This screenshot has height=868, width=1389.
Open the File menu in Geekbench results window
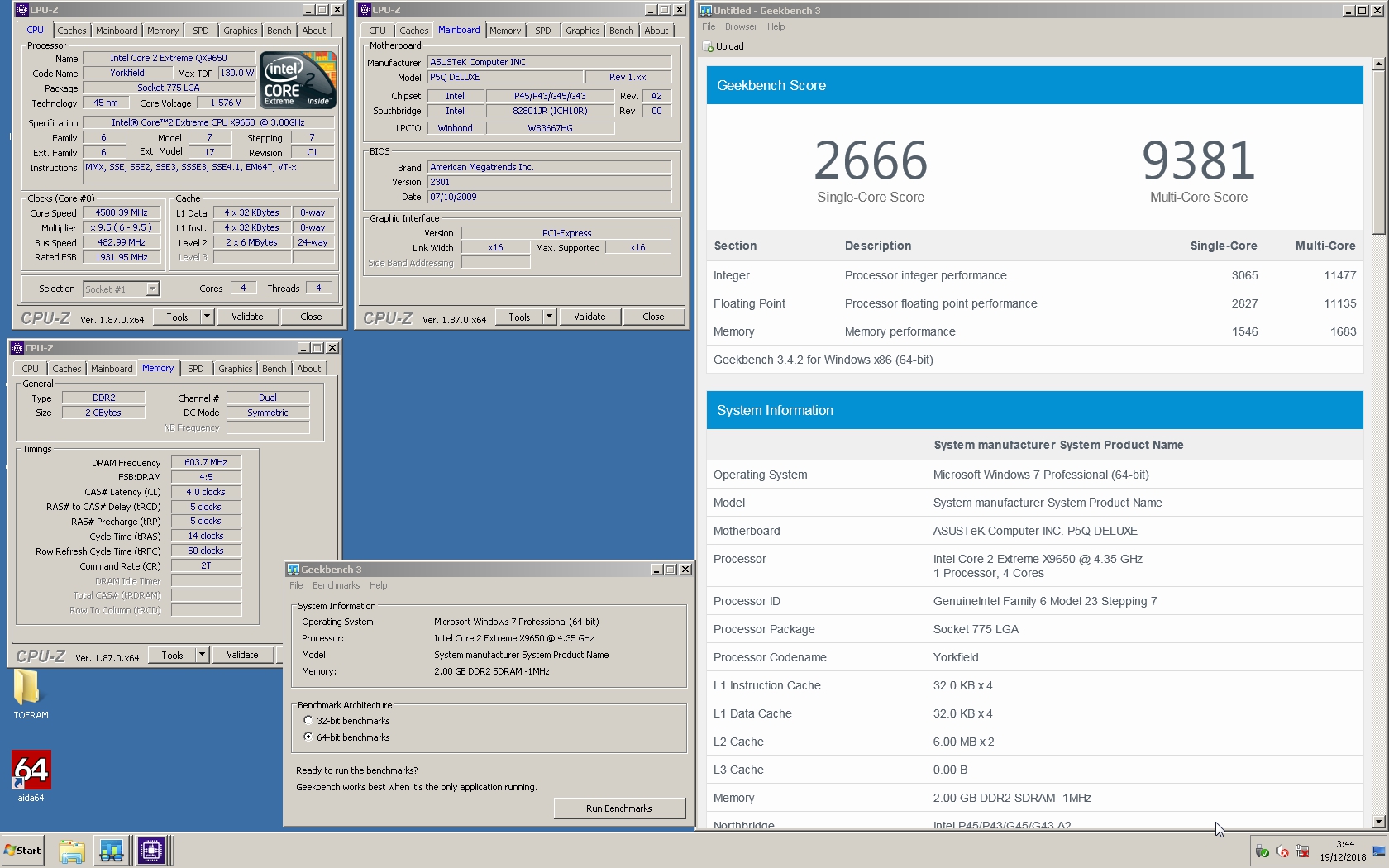point(709,26)
